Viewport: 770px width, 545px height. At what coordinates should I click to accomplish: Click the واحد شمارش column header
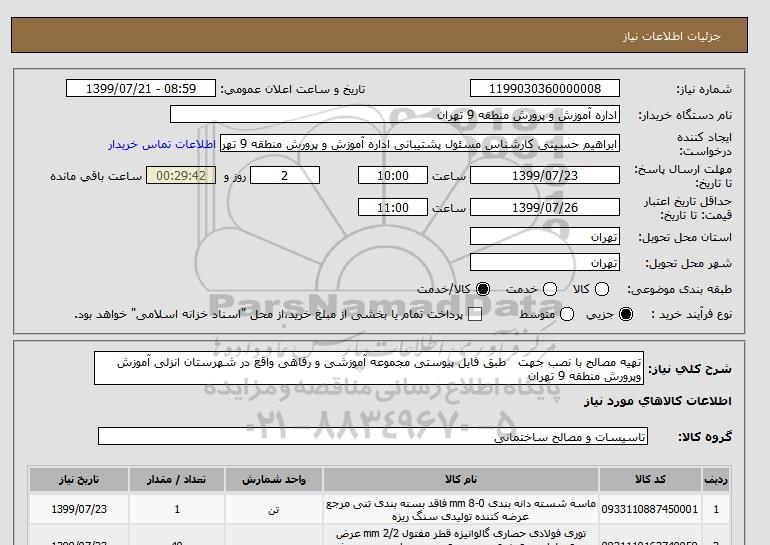[274, 479]
